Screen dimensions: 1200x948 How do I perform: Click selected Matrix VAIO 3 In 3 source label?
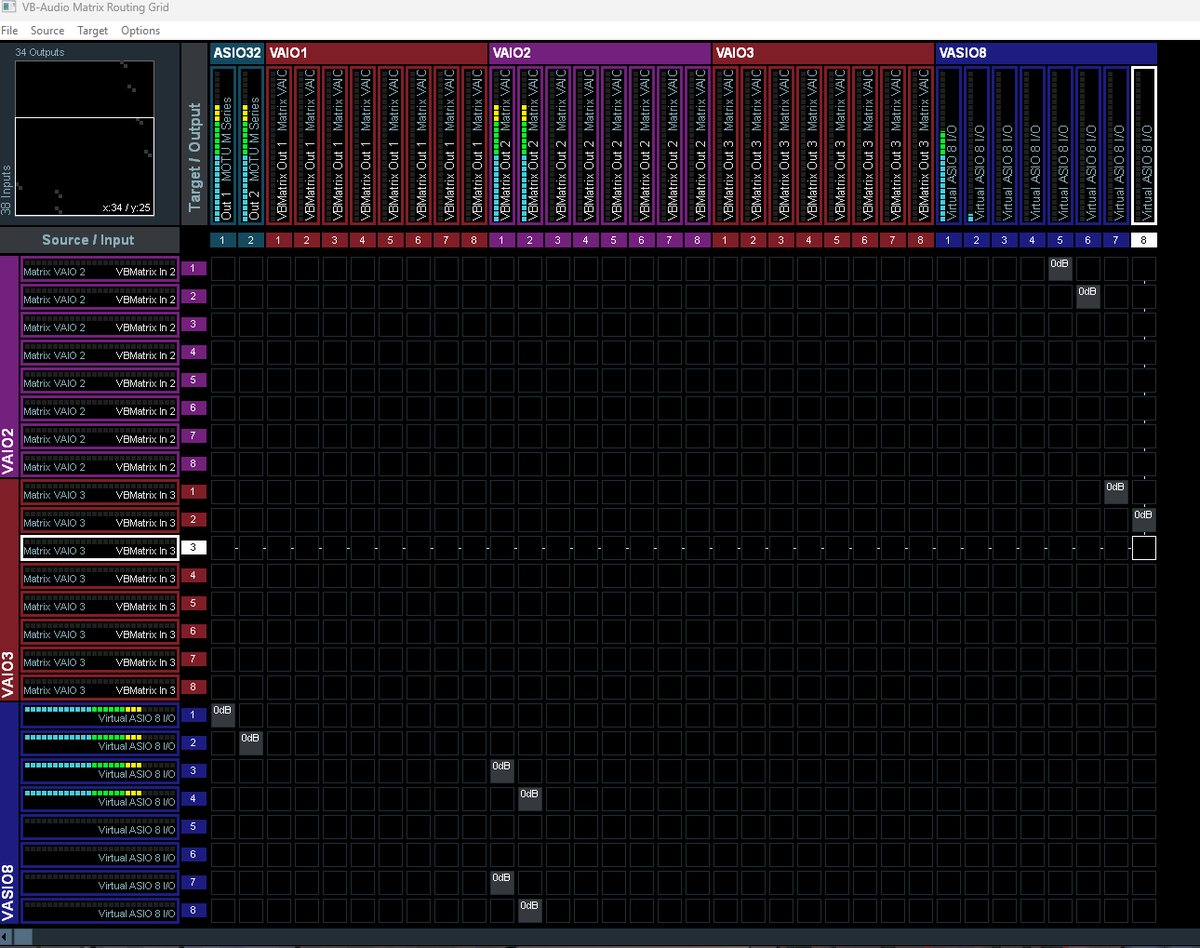[x=99, y=547]
